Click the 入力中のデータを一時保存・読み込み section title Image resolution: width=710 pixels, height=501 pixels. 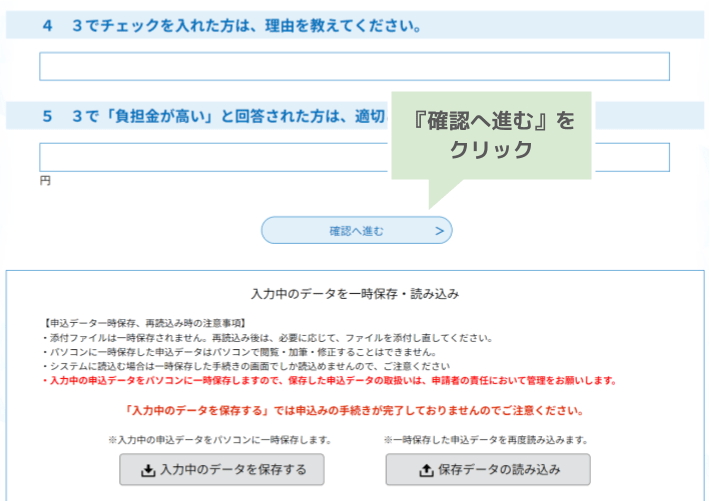coord(354,294)
